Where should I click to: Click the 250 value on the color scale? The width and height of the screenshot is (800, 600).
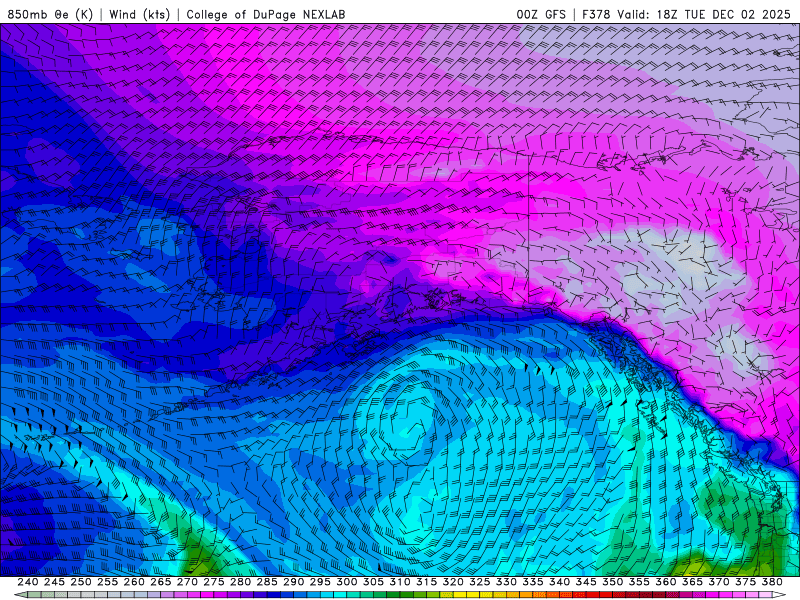(81, 582)
